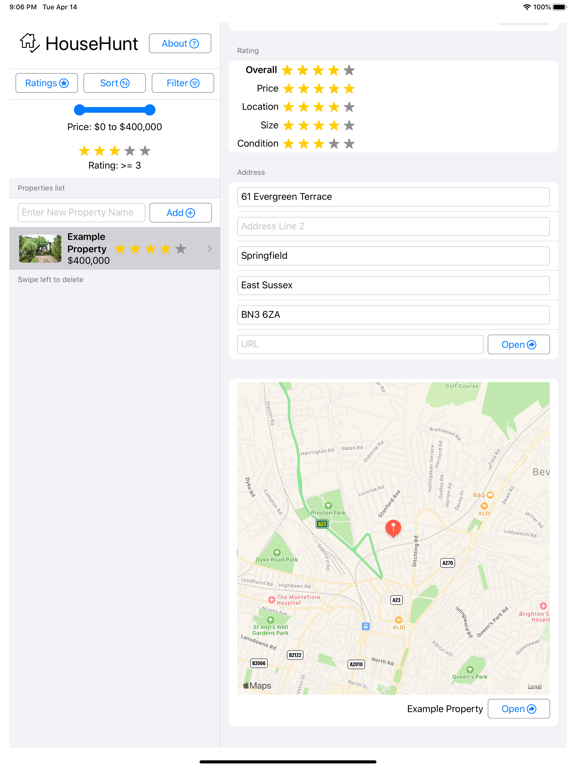576x768 pixels.
Task: Focus the Enter New Property Name field
Action: click(81, 213)
